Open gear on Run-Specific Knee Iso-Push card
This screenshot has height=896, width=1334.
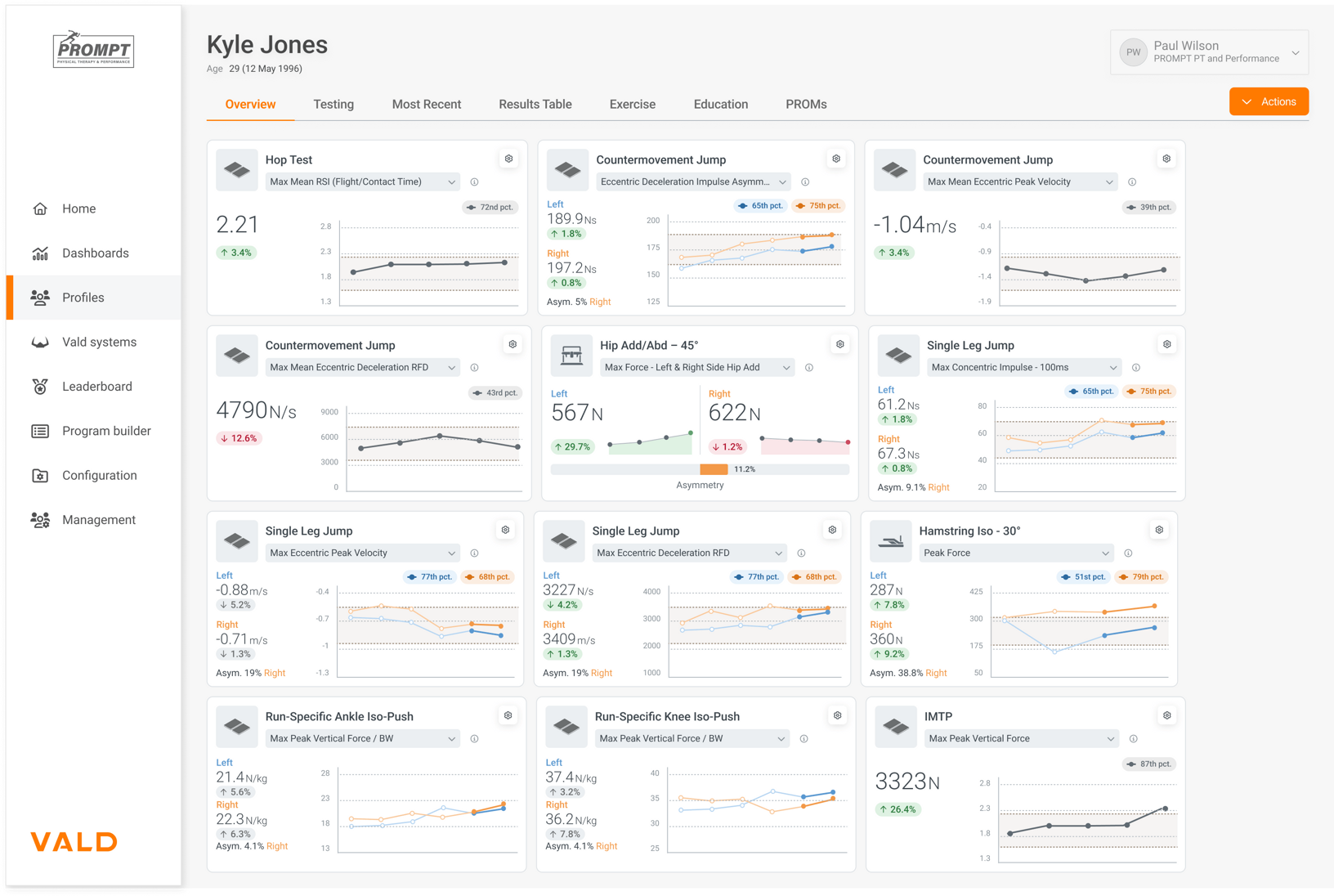(837, 715)
